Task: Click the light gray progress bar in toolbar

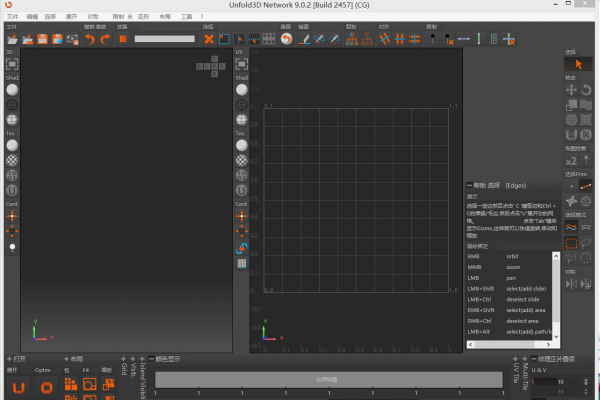Action: click(165, 39)
